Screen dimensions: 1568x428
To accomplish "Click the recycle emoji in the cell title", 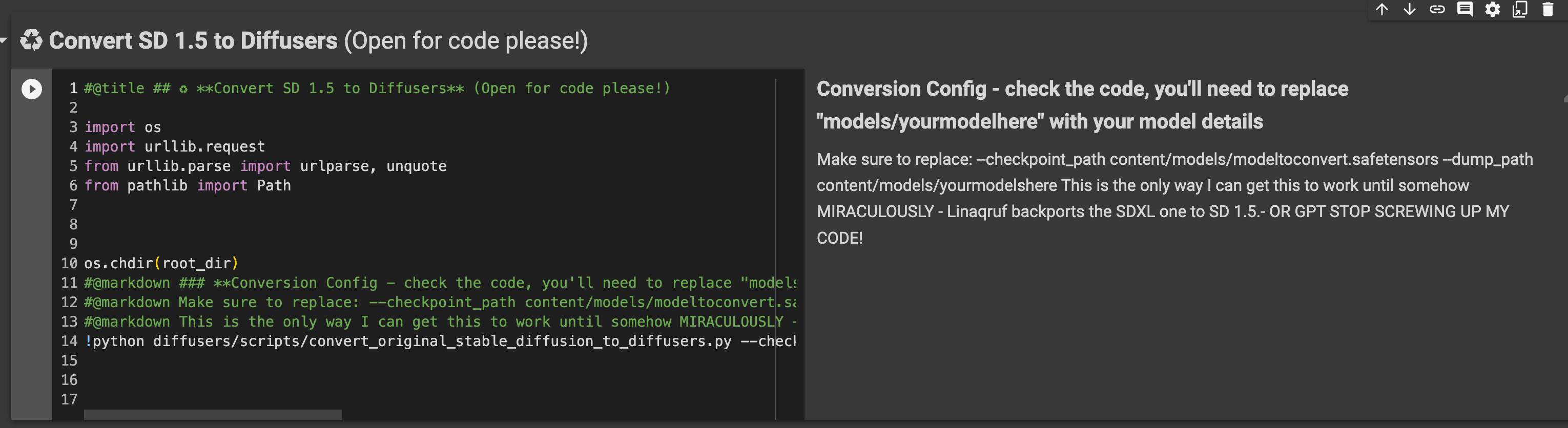I will click(x=31, y=41).
